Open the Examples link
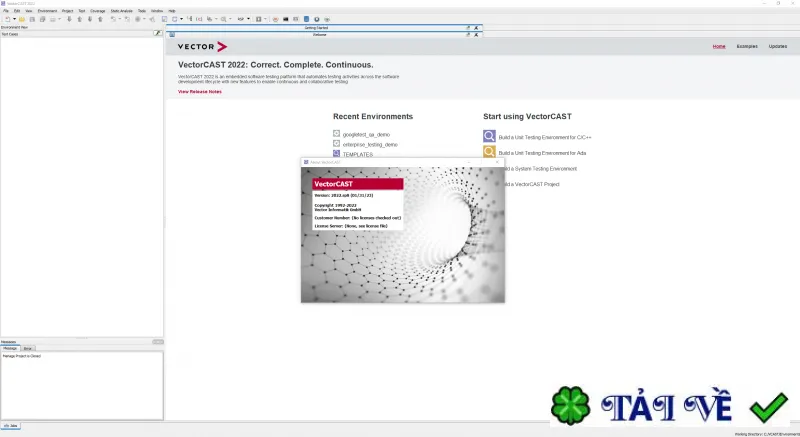The width and height of the screenshot is (800, 437). point(747,46)
